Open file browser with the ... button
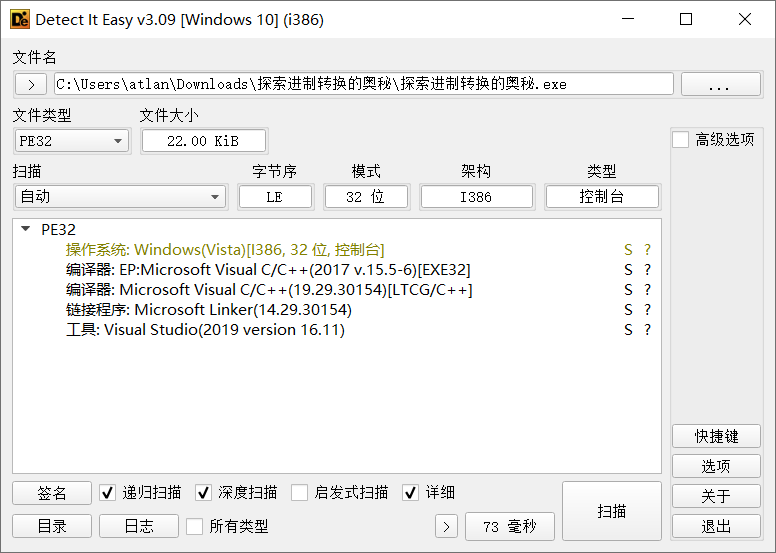The width and height of the screenshot is (776, 553). pos(721,84)
